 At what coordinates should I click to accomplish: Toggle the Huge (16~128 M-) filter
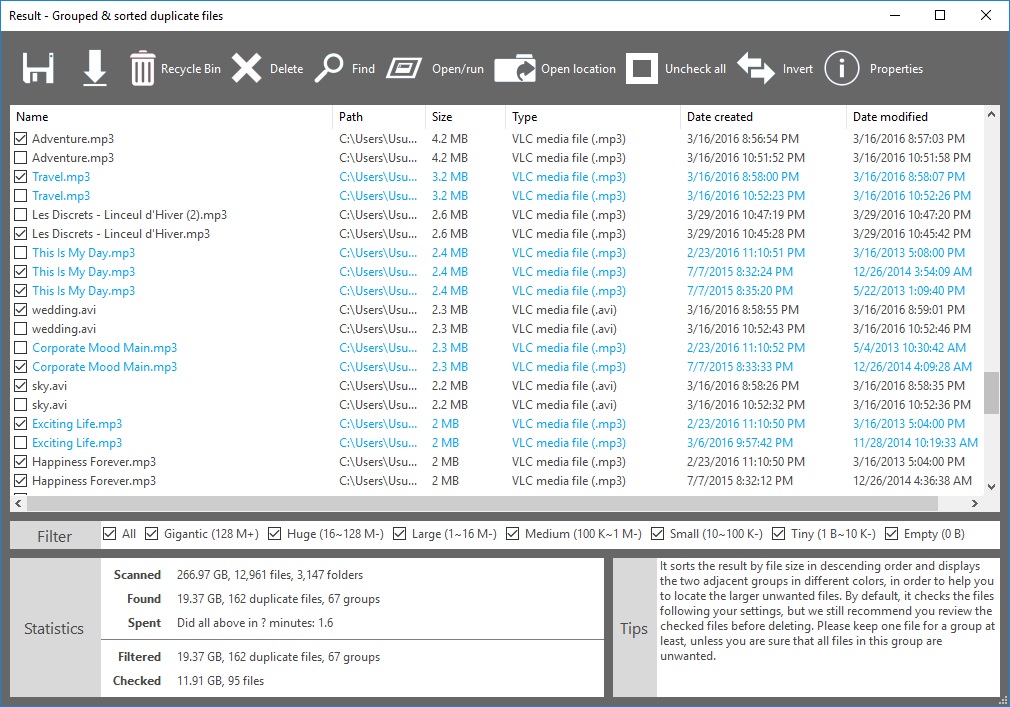click(274, 534)
